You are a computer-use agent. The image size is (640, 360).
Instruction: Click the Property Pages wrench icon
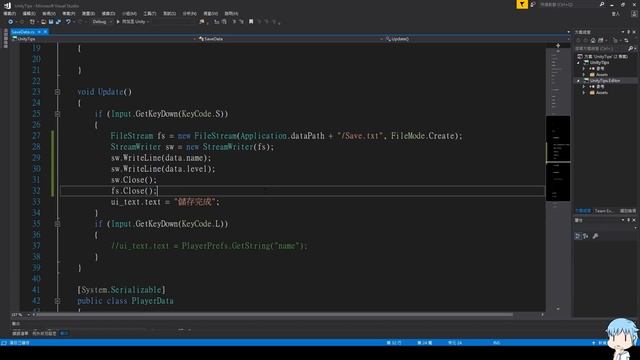(x=596, y=236)
